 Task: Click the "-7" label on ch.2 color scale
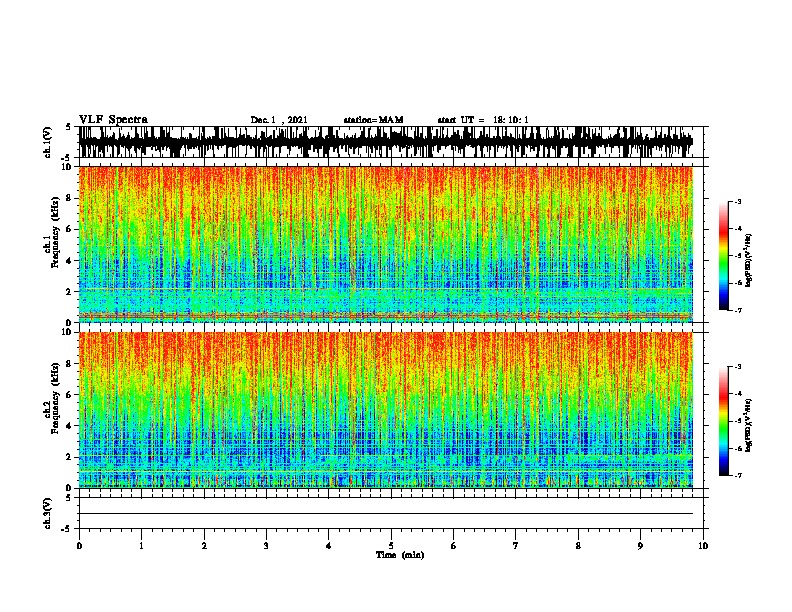(x=737, y=475)
